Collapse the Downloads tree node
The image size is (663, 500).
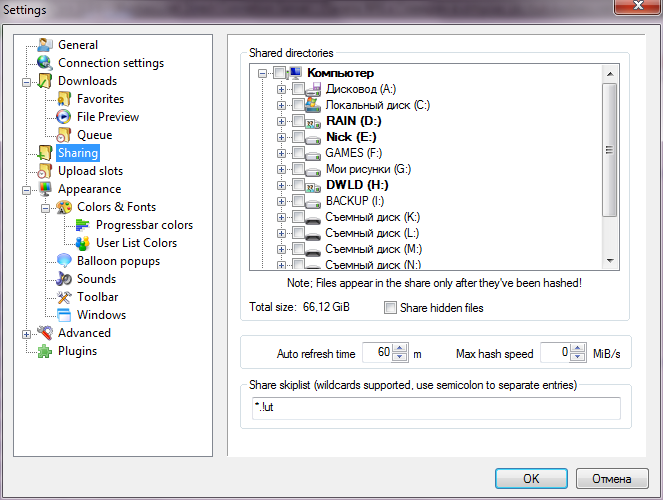coord(26,82)
